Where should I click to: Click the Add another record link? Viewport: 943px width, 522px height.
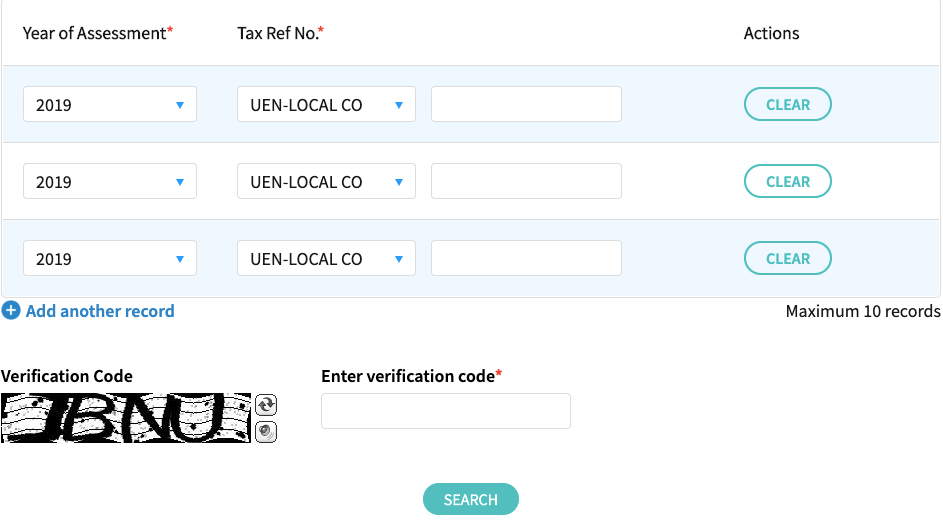pos(100,311)
